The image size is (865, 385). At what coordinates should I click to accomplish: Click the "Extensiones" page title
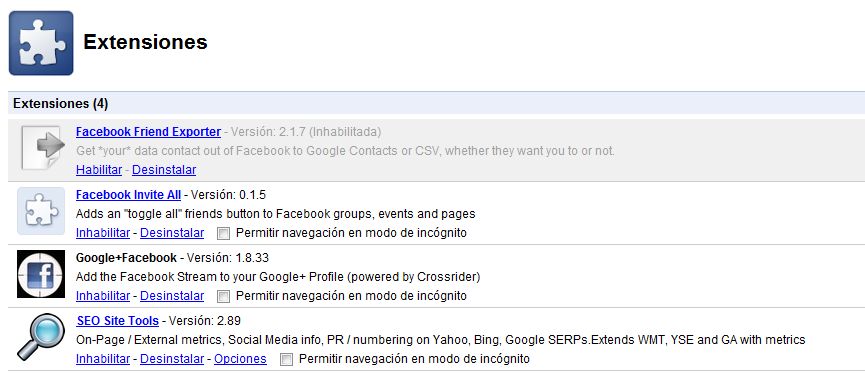point(145,42)
